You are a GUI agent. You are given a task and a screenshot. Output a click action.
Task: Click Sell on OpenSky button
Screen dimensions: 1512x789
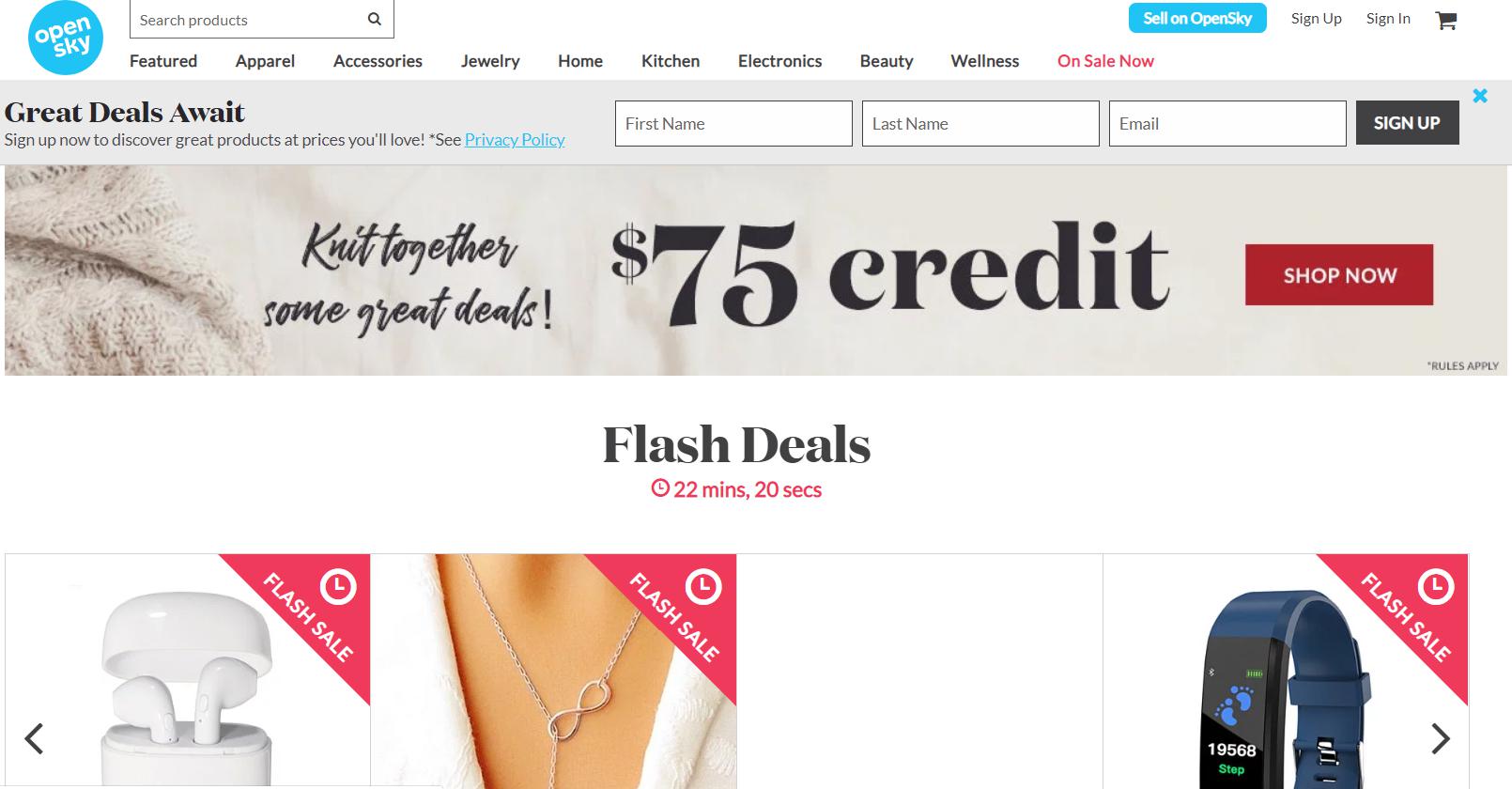point(1197,18)
